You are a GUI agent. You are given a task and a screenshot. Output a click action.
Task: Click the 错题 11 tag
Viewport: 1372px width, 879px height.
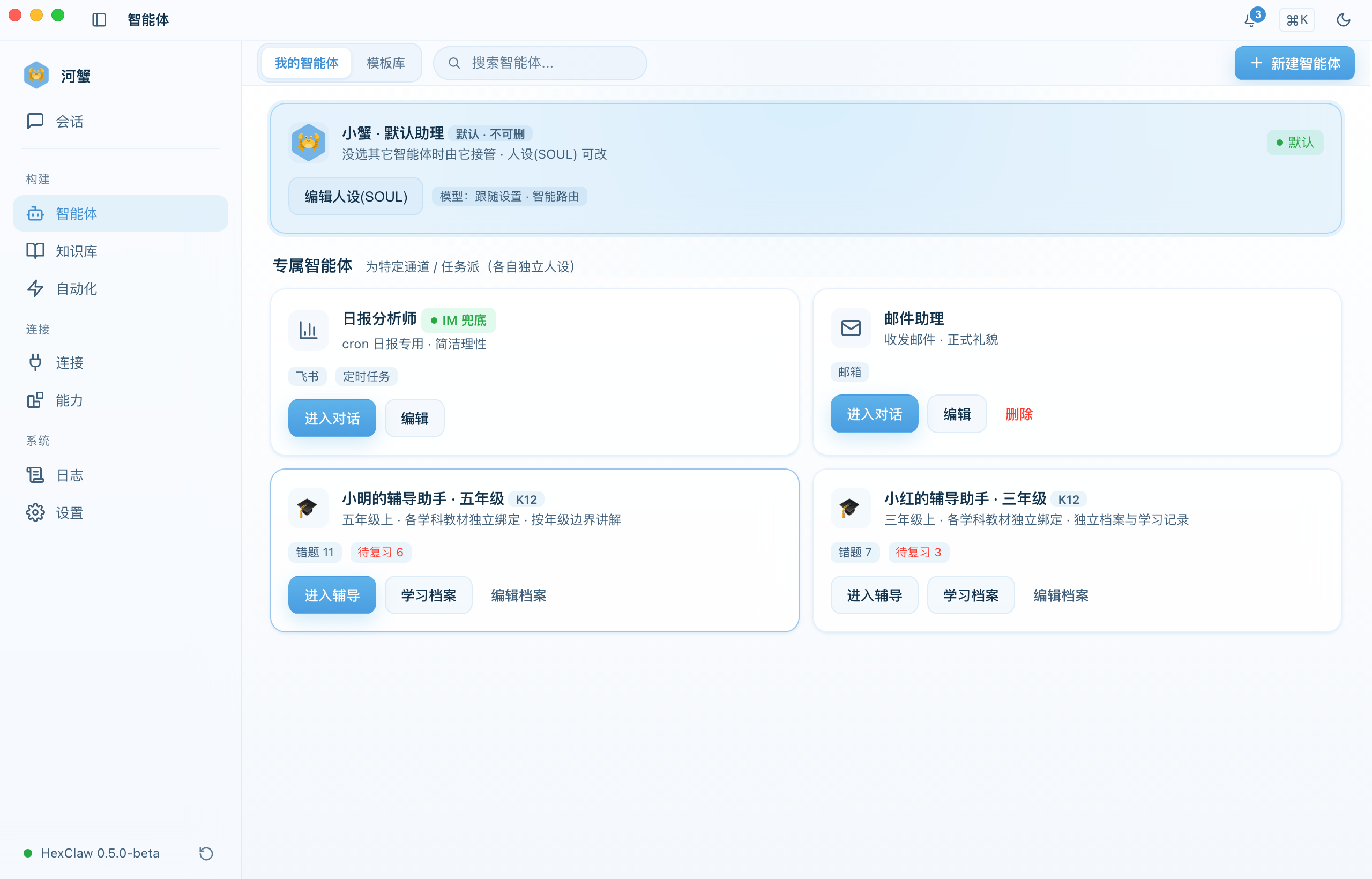(315, 552)
